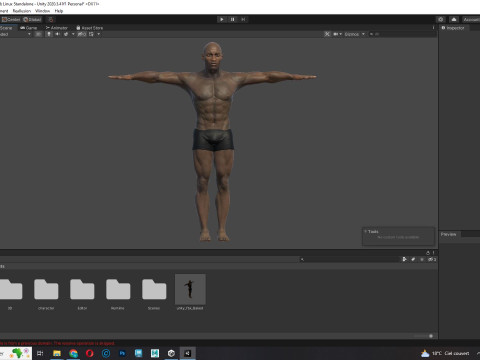Screen dimensions: 480x360
Task: Open Google Chrome from the taskbar
Action: tap(73, 353)
